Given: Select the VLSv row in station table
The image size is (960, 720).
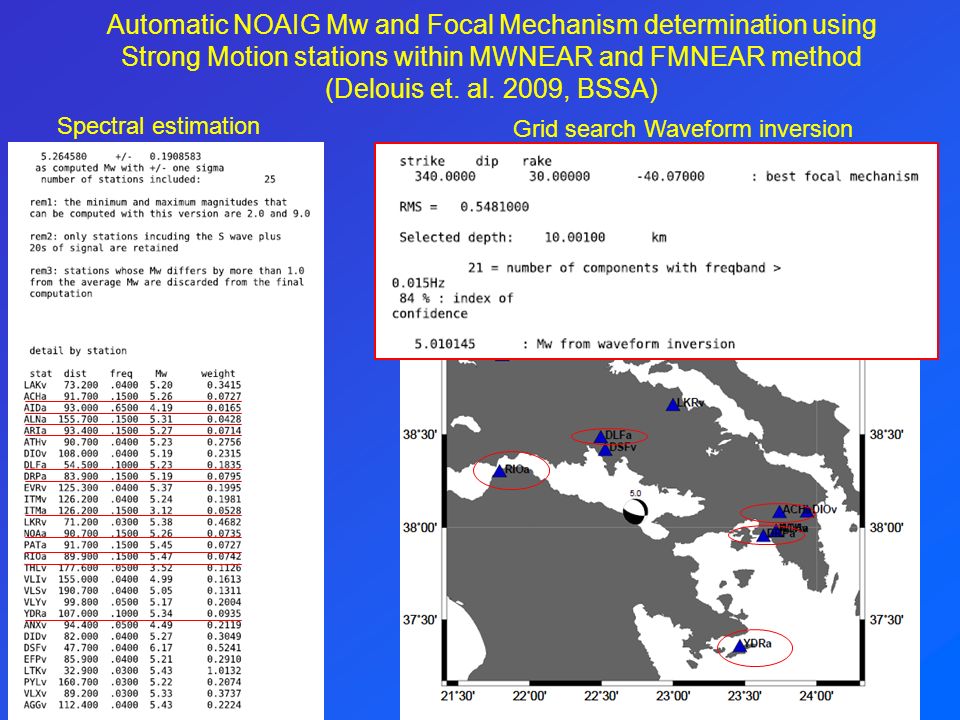Looking at the screenshot, I should pos(132,591).
